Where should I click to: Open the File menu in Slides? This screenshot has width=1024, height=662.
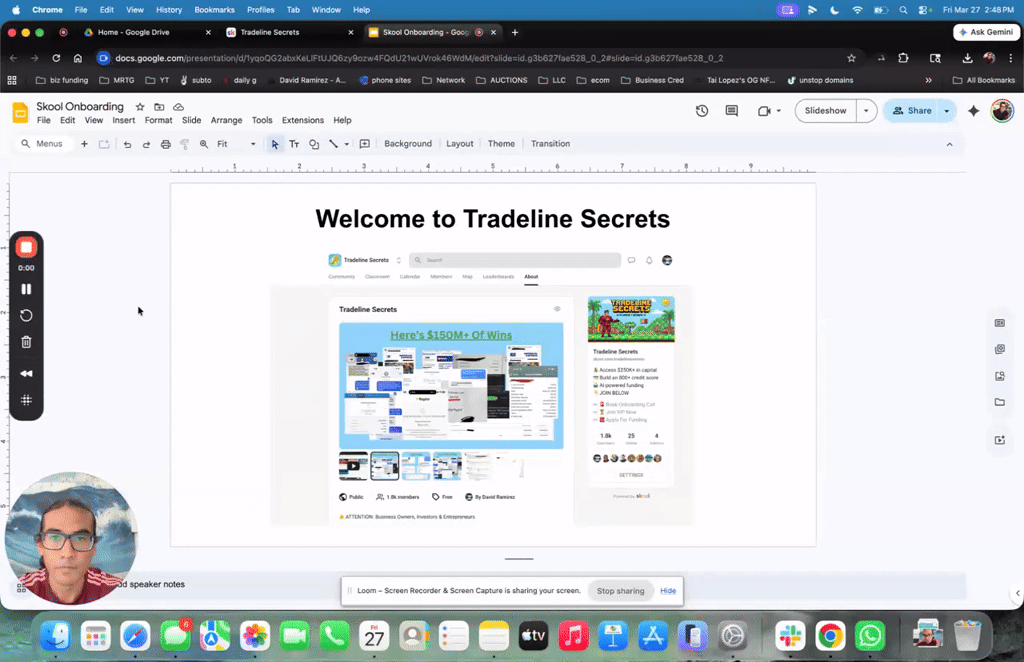tap(44, 120)
